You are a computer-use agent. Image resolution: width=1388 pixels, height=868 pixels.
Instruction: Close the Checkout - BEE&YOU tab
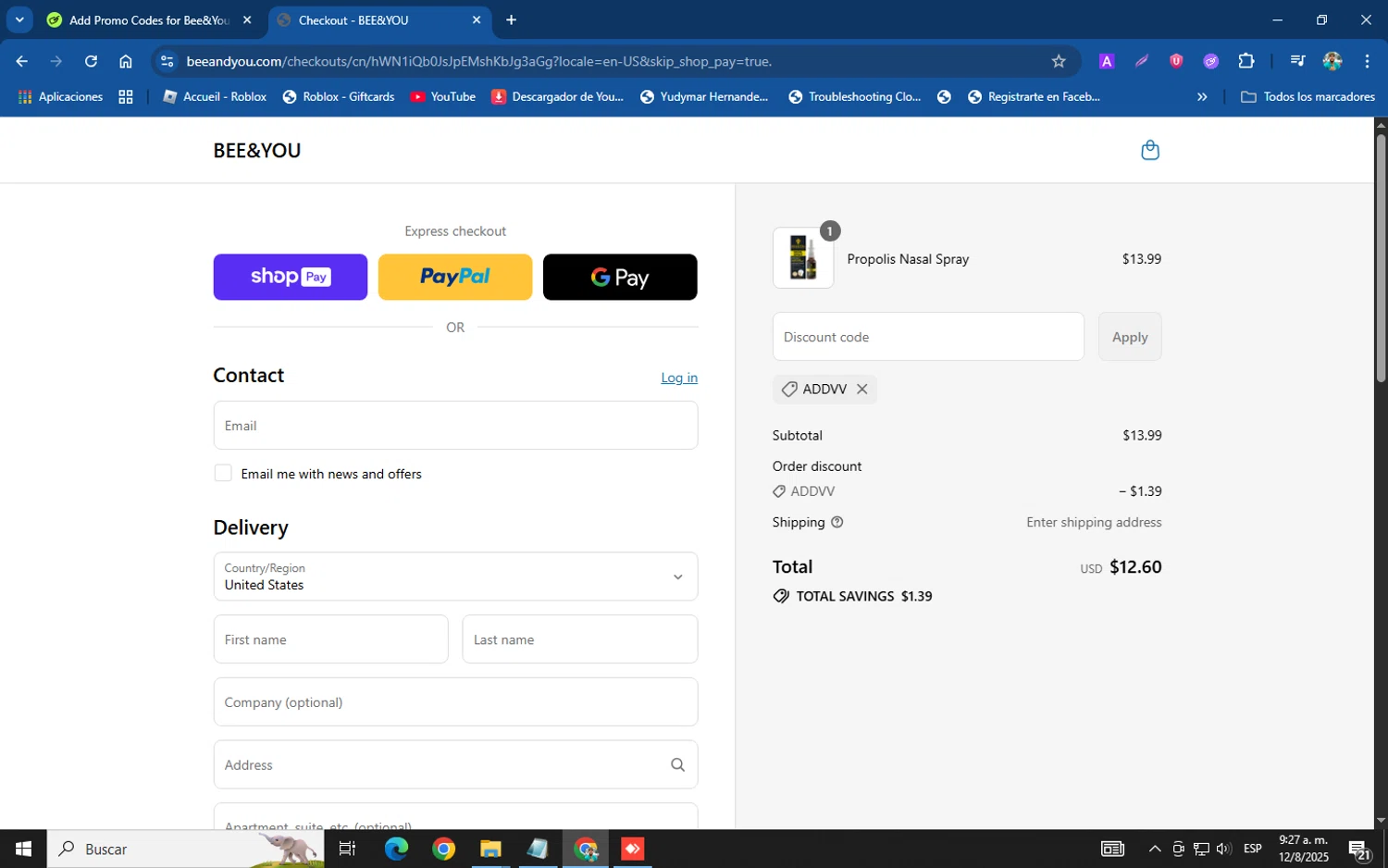(x=477, y=19)
